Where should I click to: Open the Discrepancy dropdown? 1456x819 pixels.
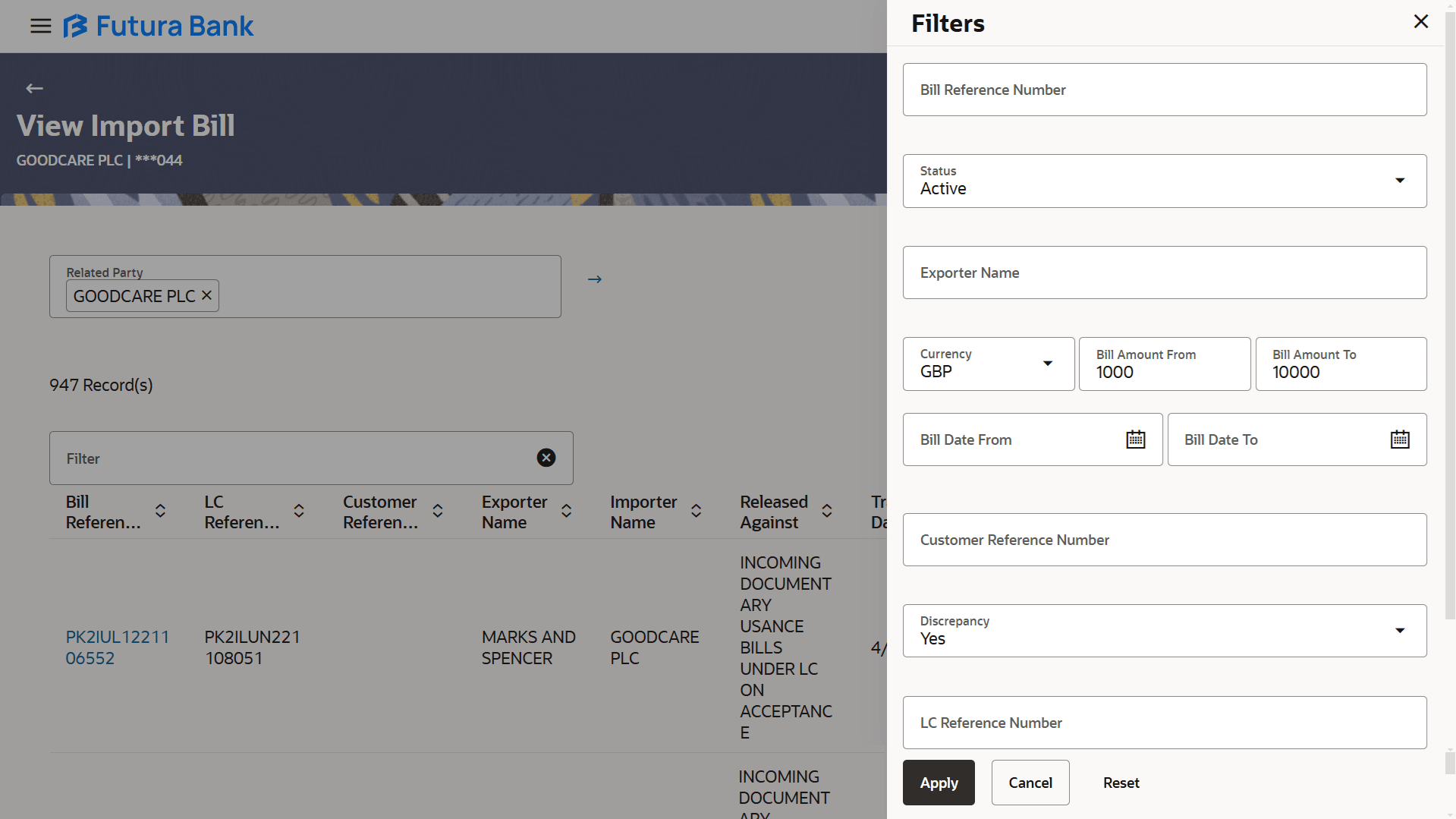click(x=1398, y=631)
